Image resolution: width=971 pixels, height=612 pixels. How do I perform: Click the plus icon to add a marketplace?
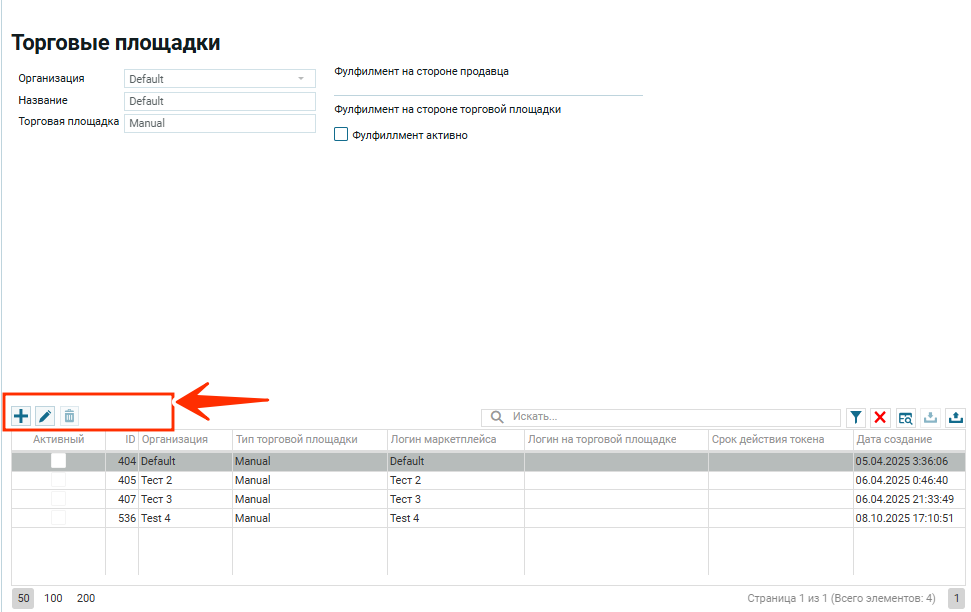(21, 416)
